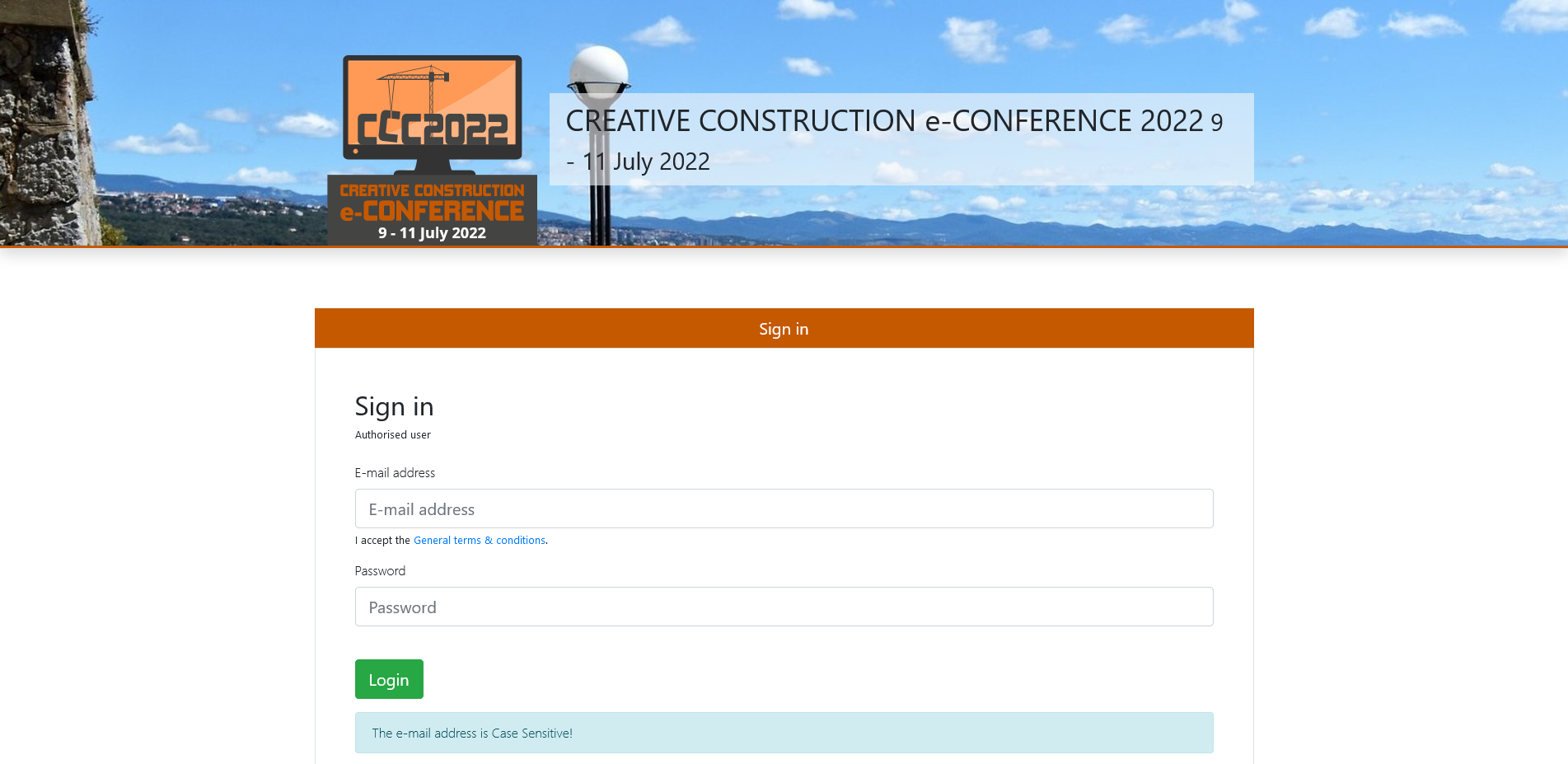Focus the E-mail address input field
The image size is (1568, 764).
tap(784, 509)
